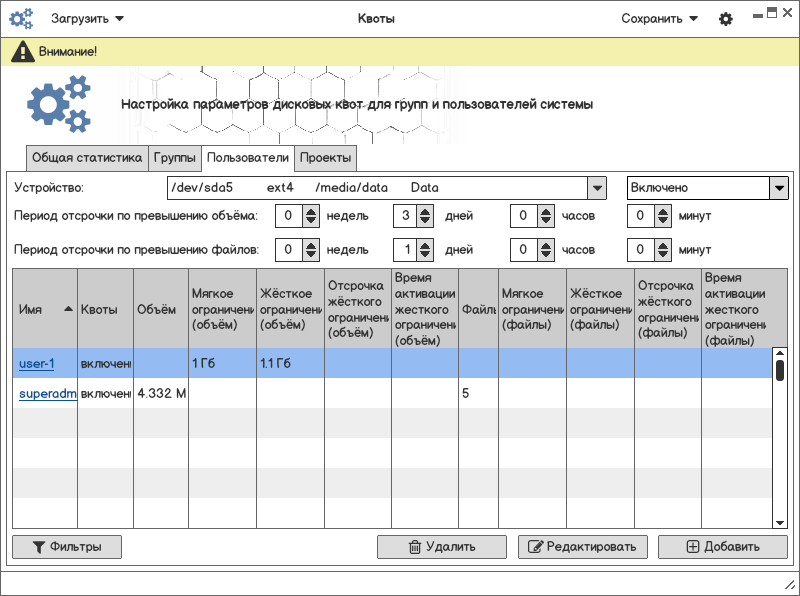800x596 pixels.
Task: Click the funnel icon on Фильтры button
Action: coord(39,547)
